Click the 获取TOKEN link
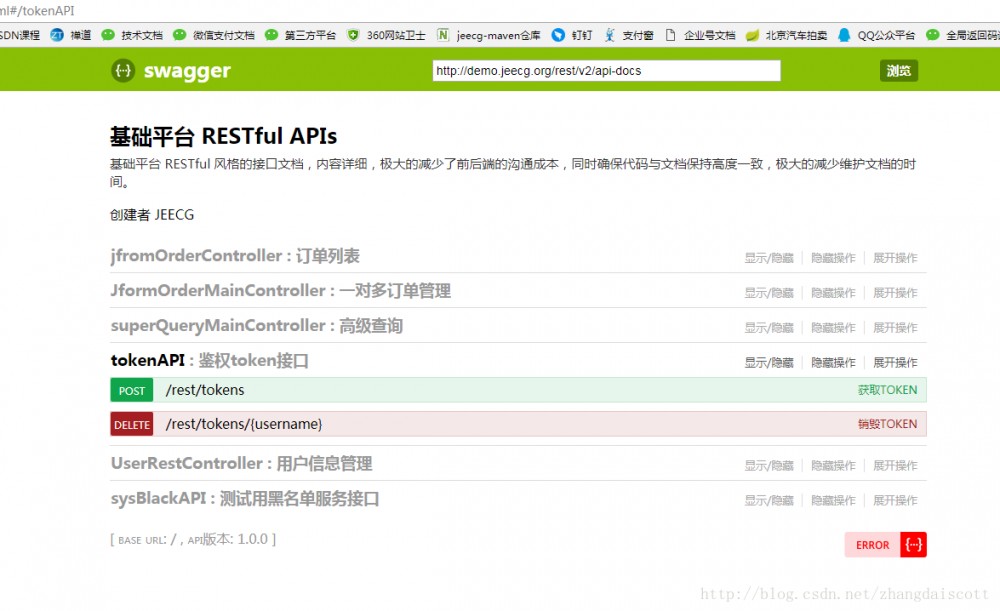Screen dimensions: 1000x611 (x=886, y=390)
